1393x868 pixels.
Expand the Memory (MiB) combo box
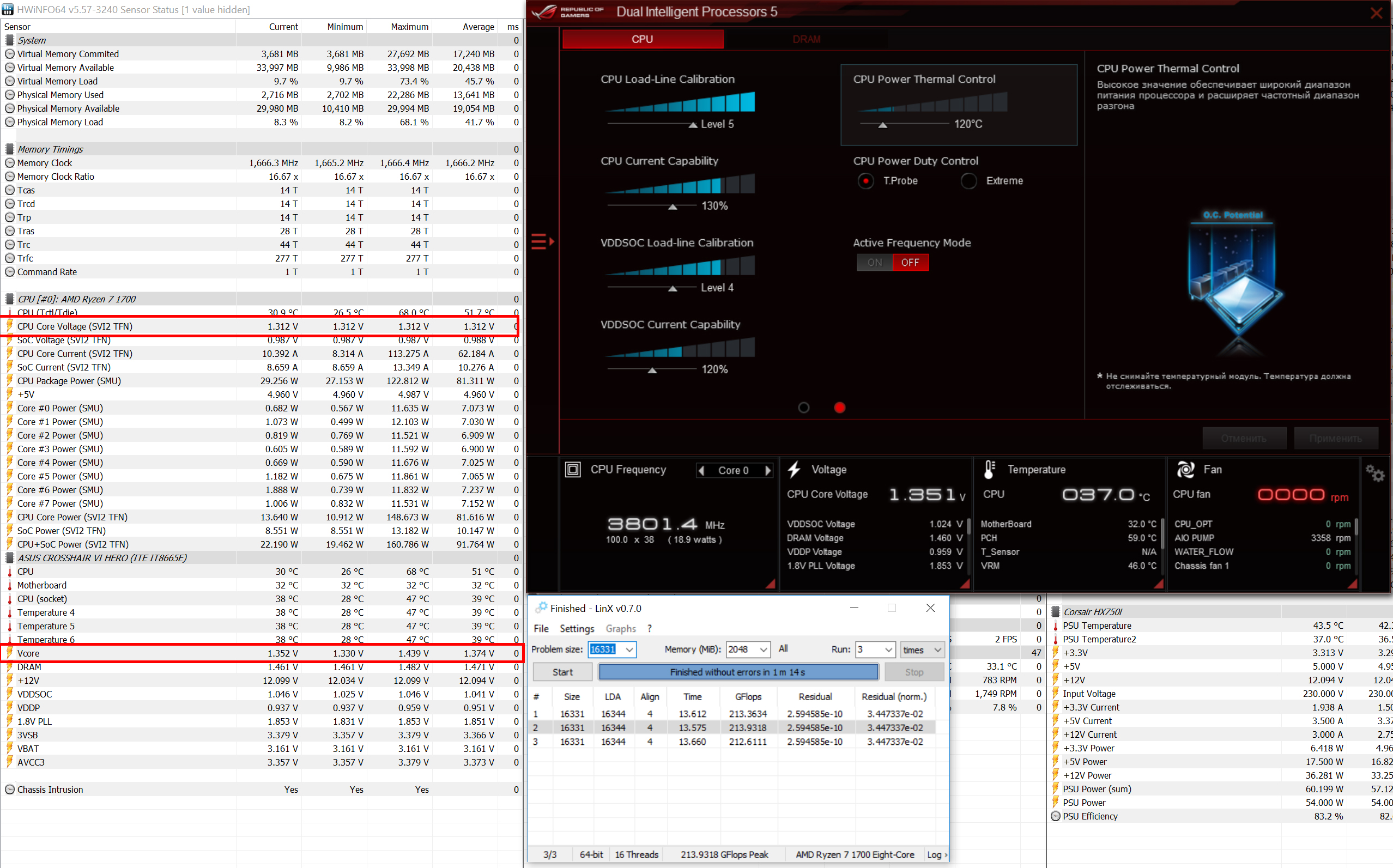point(763,650)
